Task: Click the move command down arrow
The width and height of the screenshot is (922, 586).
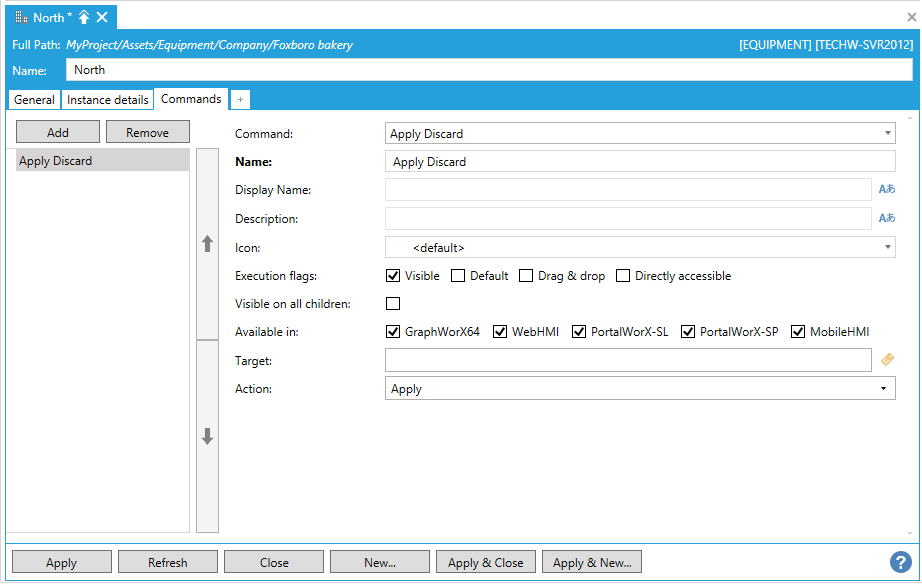Action: click(208, 436)
